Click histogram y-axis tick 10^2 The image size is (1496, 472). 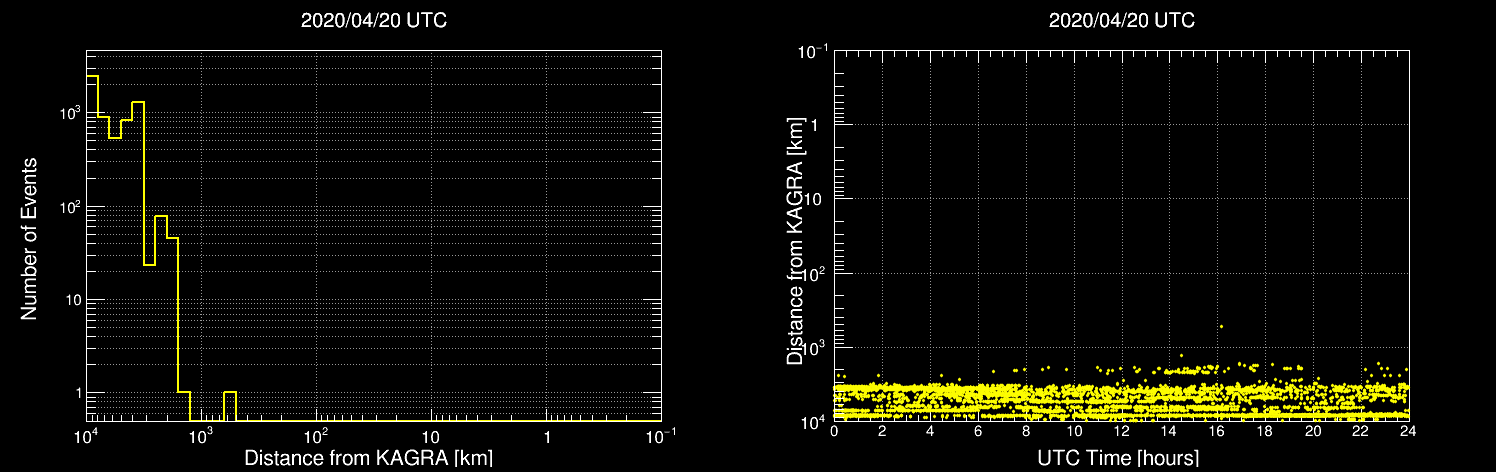pyautogui.click(x=70, y=206)
